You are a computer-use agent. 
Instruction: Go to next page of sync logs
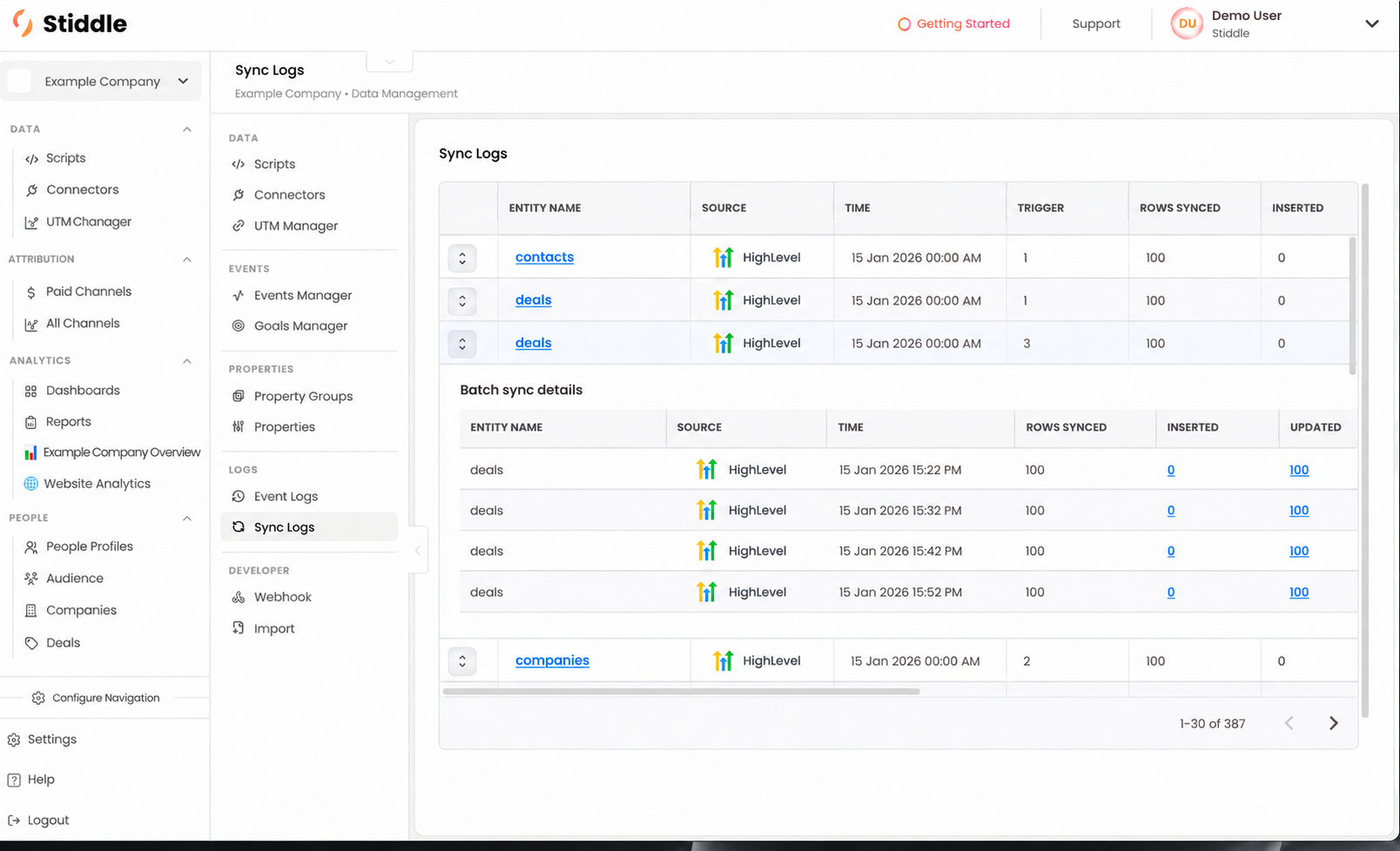click(x=1333, y=724)
